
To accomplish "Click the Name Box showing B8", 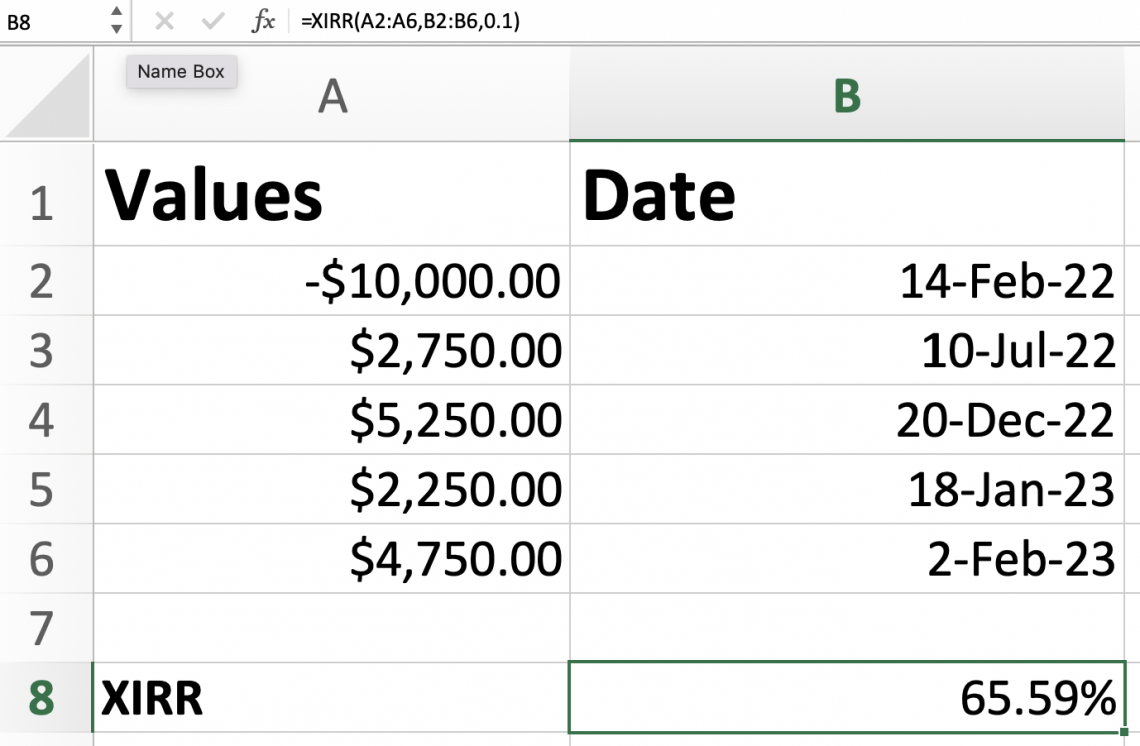I will click(x=50, y=21).
